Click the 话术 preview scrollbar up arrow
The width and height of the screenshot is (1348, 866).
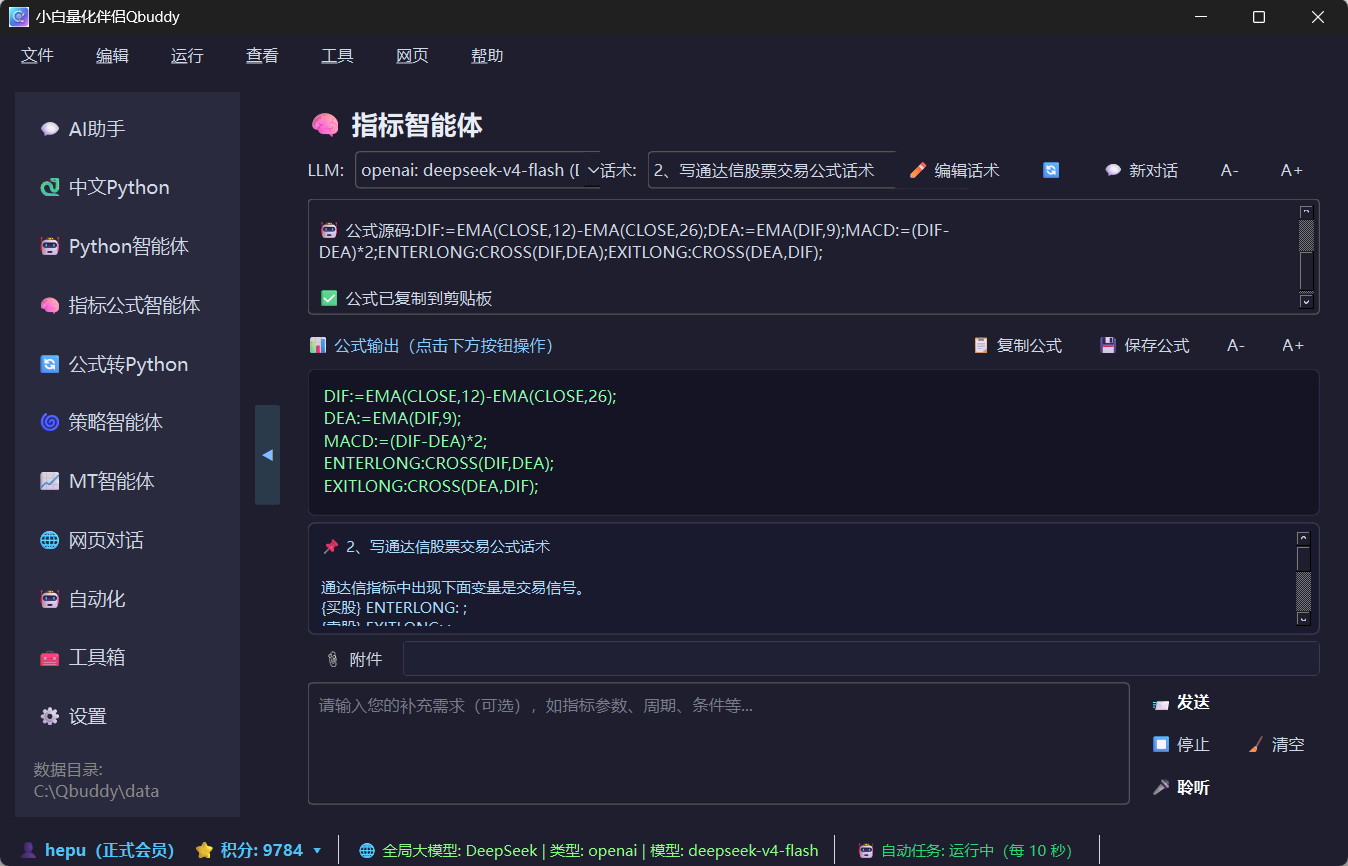[1303, 538]
